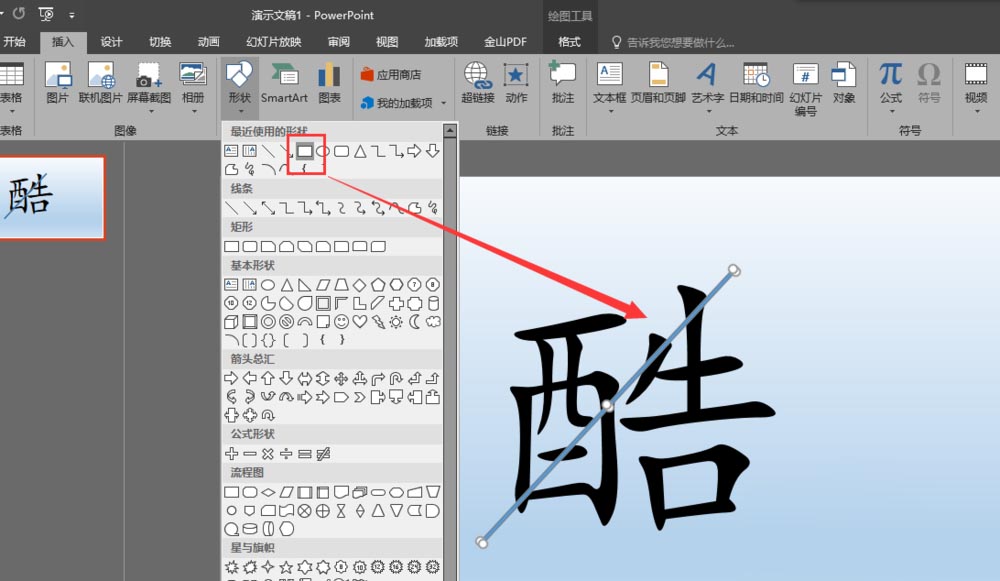This screenshot has width=1000, height=581.
Task: Select the left block arrow under 箭头总汇
Action: [249, 378]
